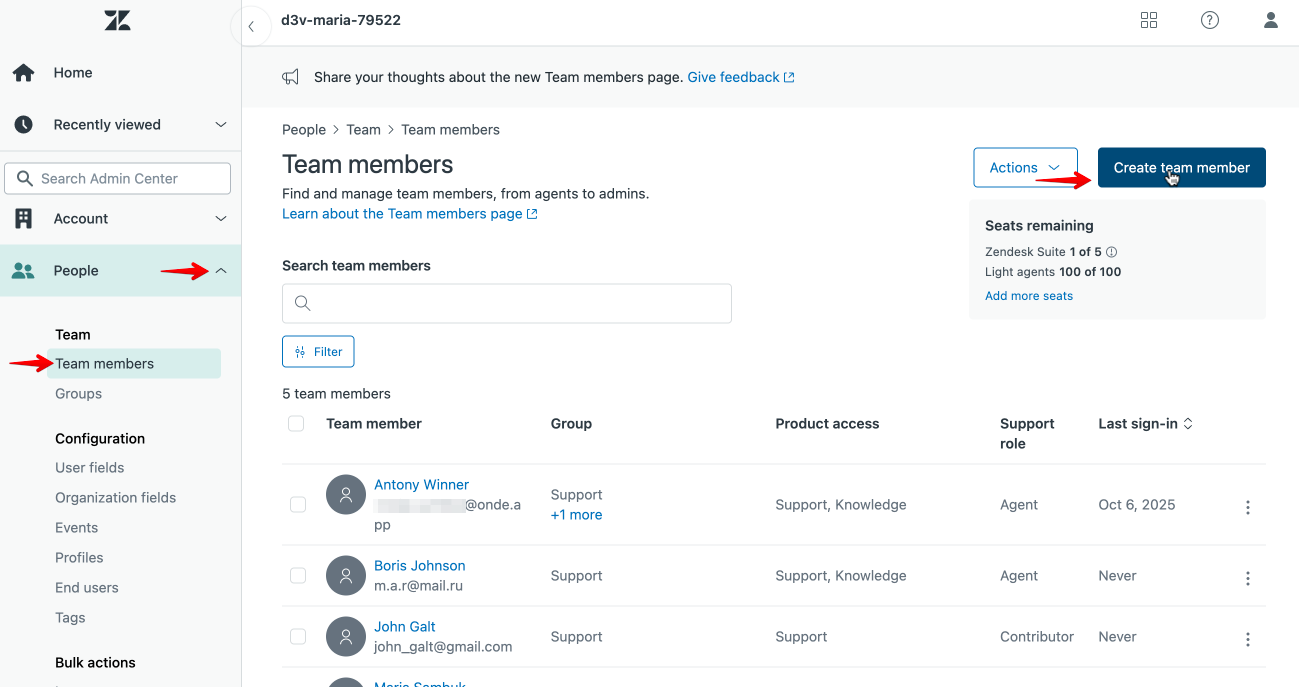
Task: Follow the Add more seats link
Action: 1029,296
